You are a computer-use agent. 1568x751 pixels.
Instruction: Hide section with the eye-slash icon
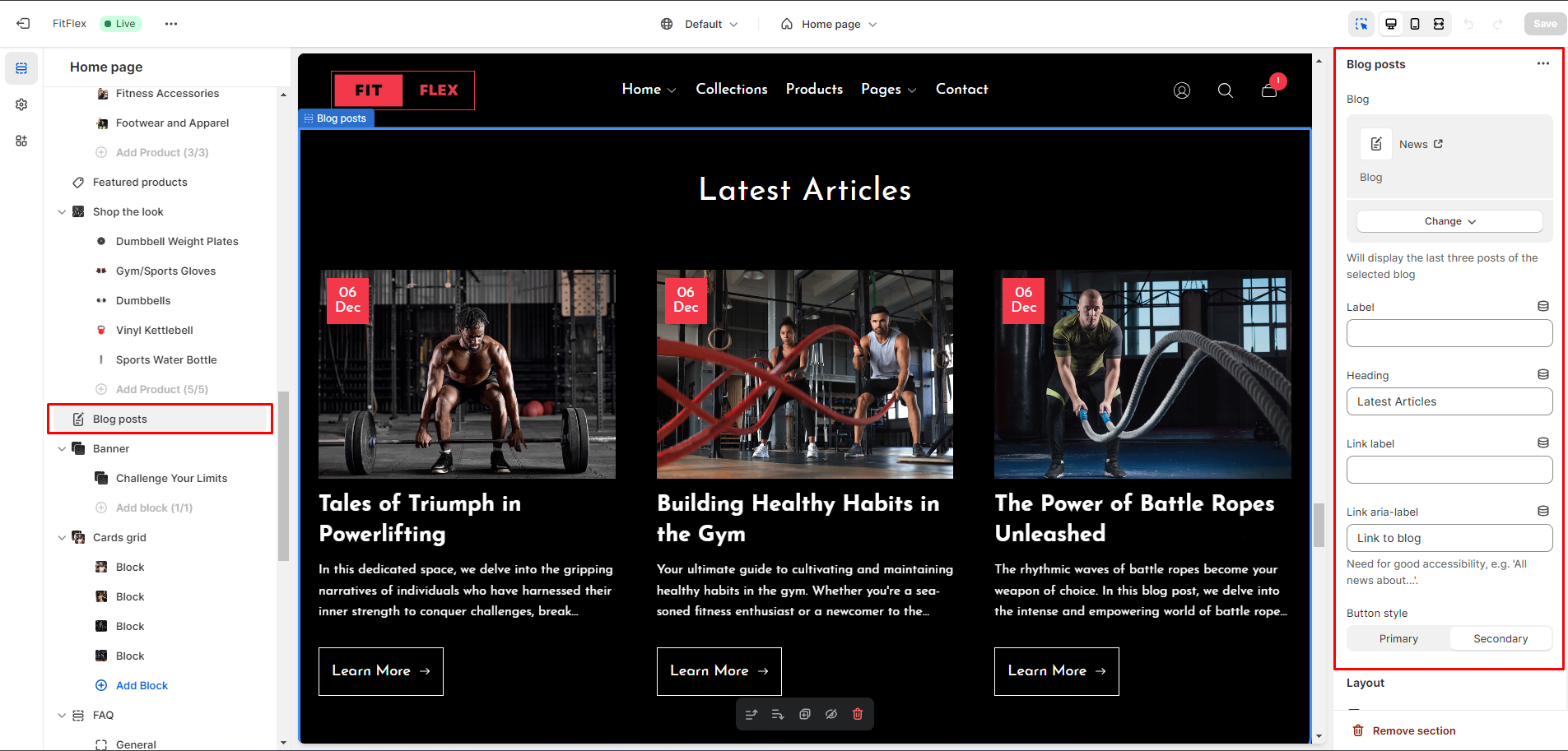coord(831,714)
